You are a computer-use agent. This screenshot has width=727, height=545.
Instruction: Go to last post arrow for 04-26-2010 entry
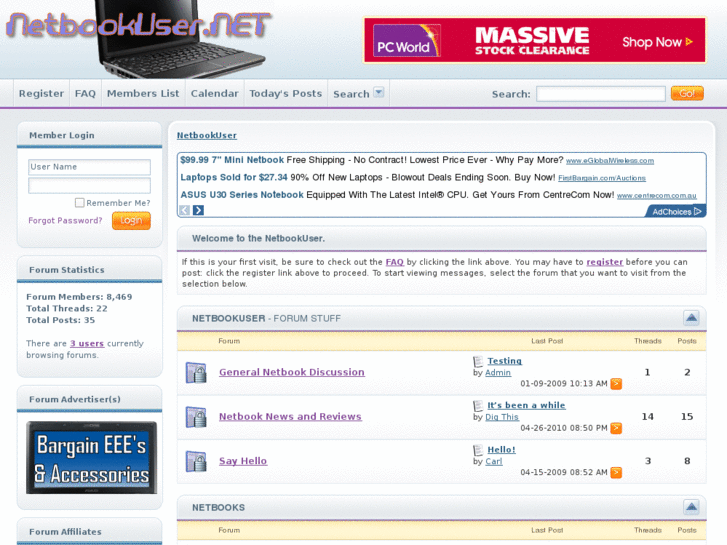click(x=616, y=428)
